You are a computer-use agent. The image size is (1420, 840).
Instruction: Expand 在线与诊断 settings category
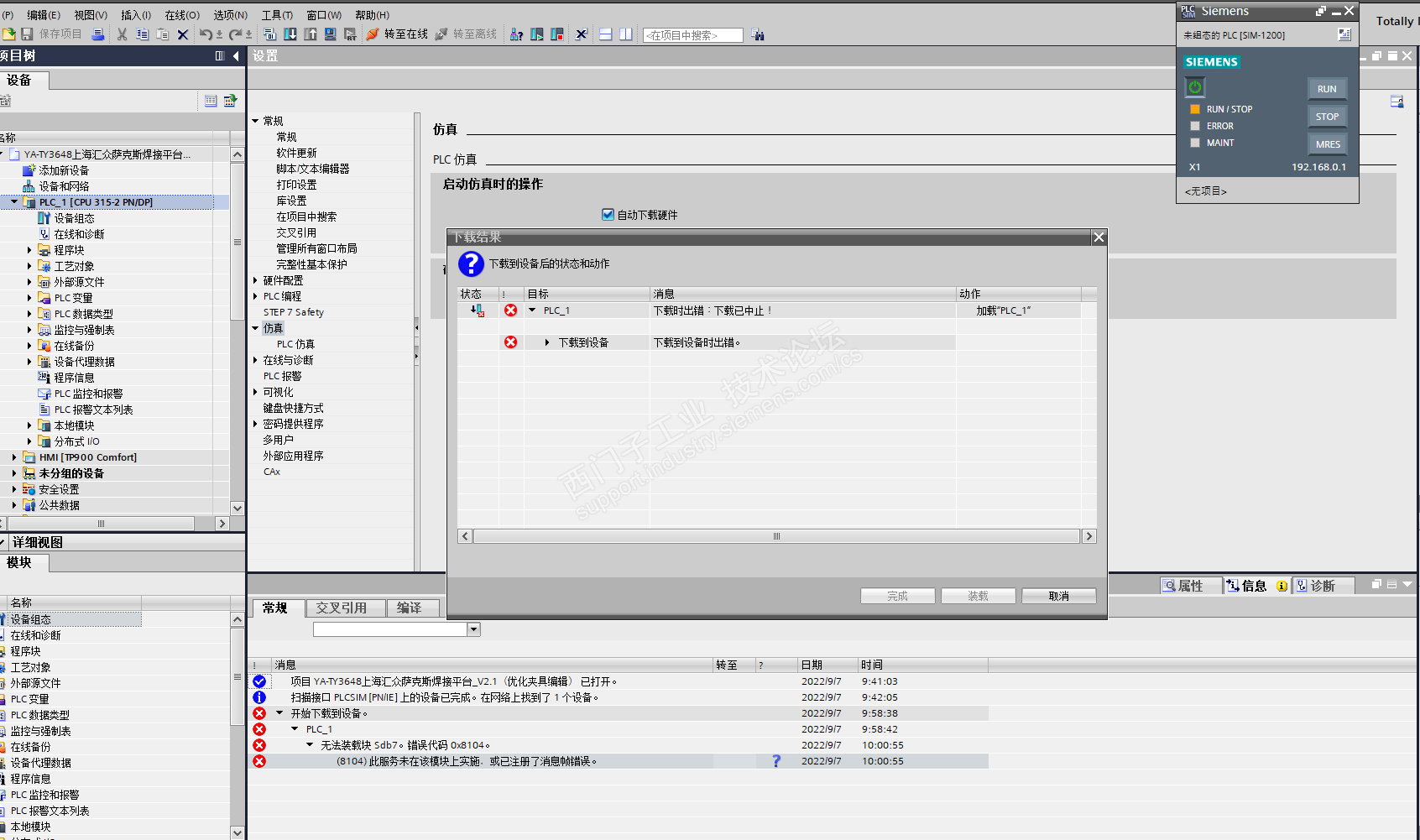point(255,360)
